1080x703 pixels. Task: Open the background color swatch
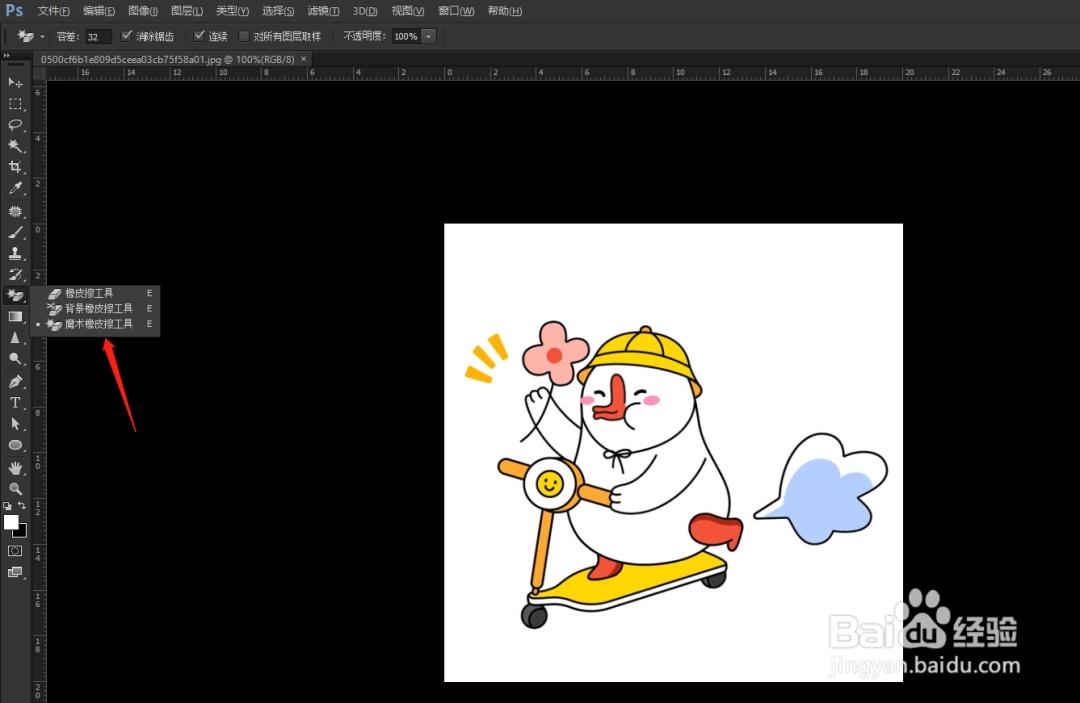click(23, 532)
